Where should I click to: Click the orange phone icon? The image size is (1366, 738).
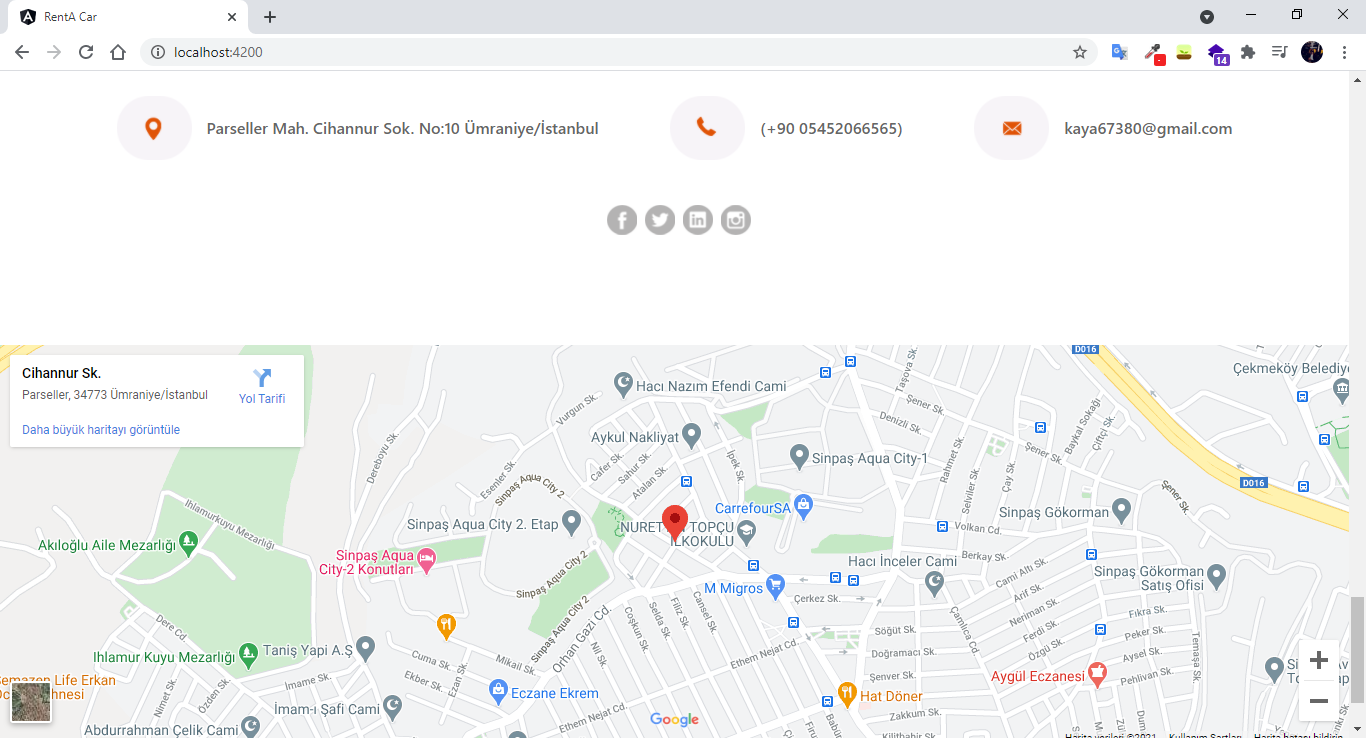(707, 128)
